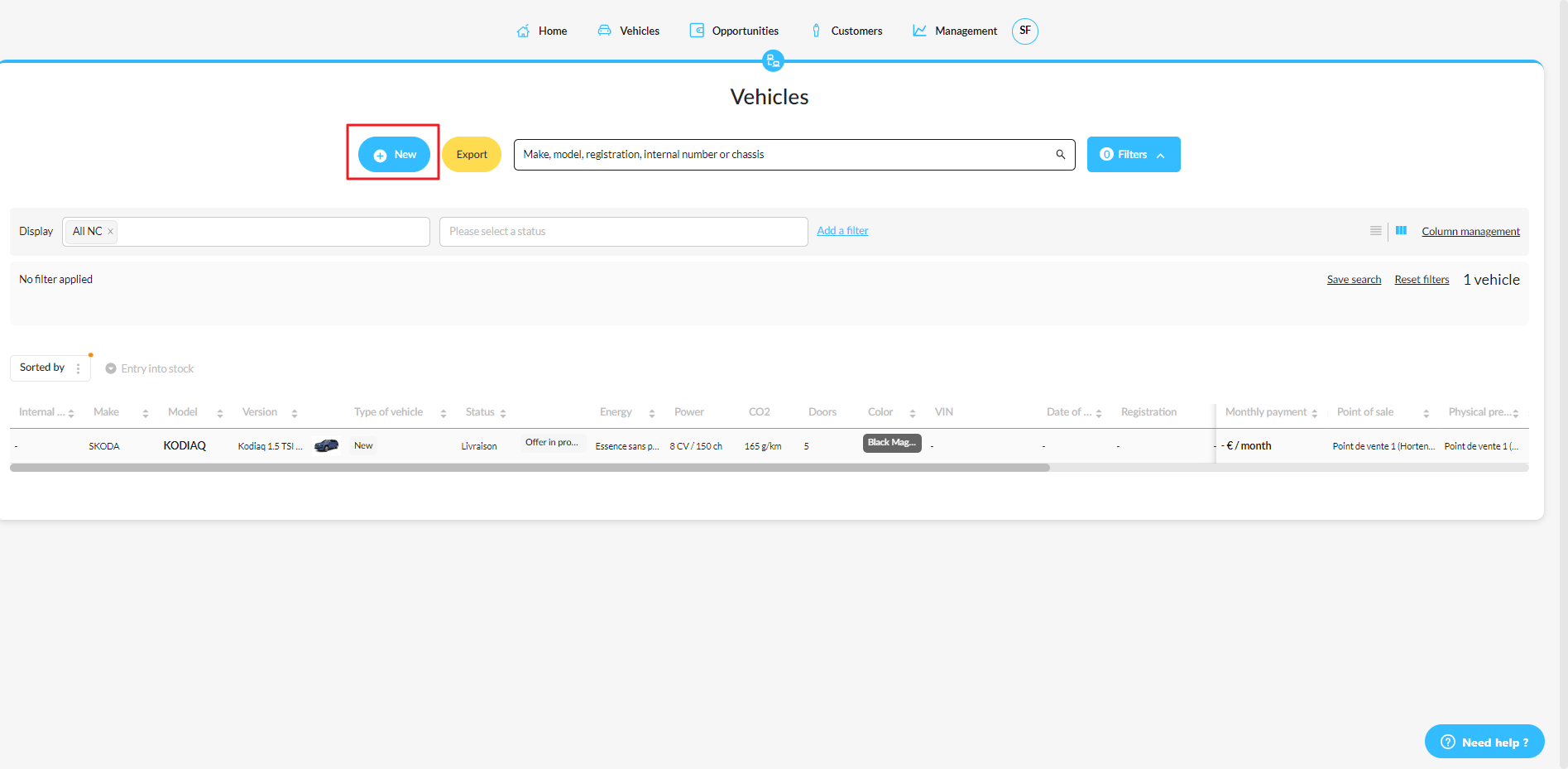Viewport: 1568px width, 769px height.
Task: Click the 8 CV / 150 ch power cell
Action: [x=696, y=446]
